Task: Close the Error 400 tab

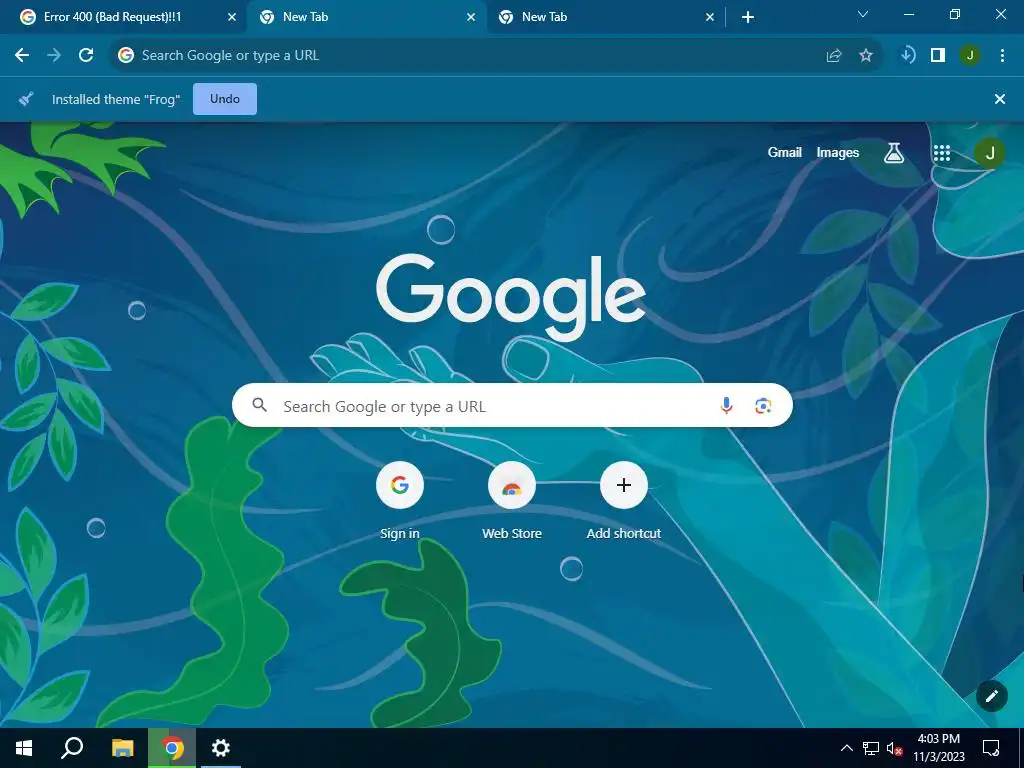Action: coord(232,18)
